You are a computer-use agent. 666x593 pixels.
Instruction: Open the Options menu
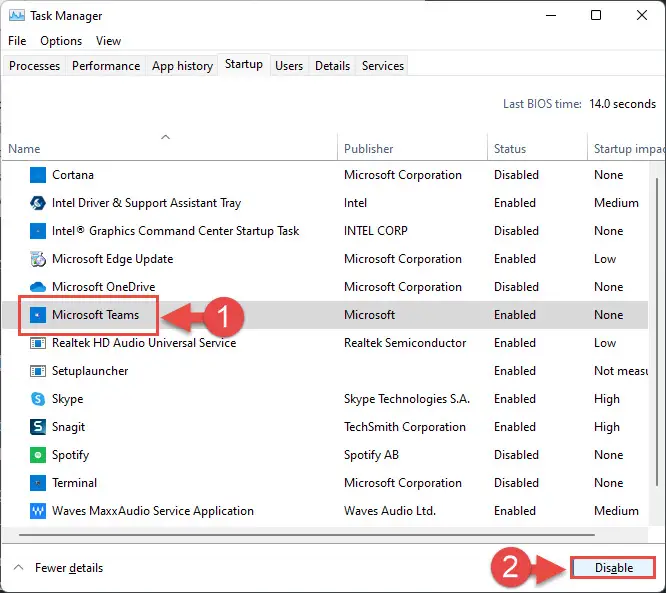(61, 41)
